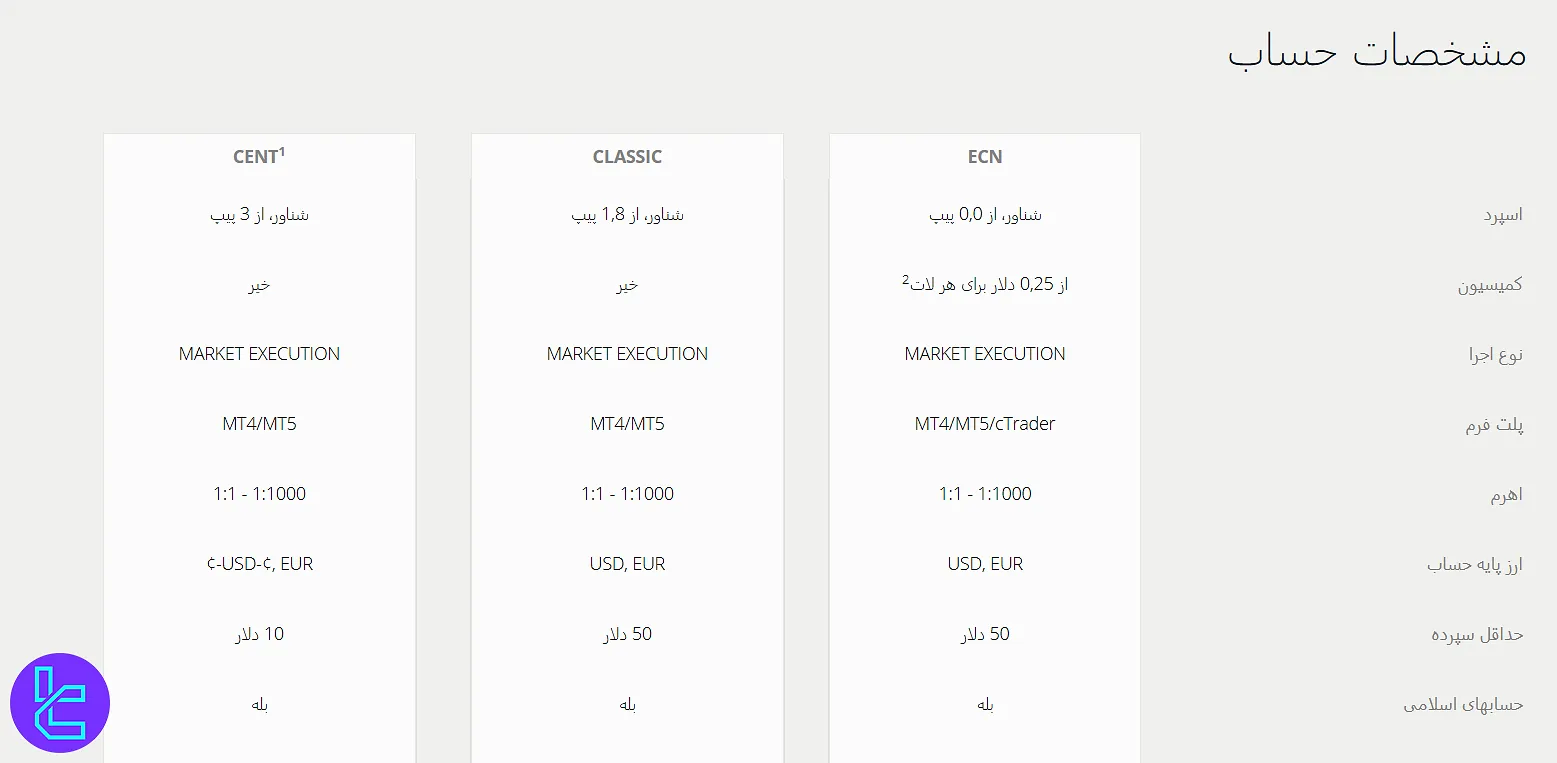Image resolution: width=1557 pixels, height=763 pixels.
Task: Click USD, EUR in the CLASSIC column
Action: (x=627, y=563)
